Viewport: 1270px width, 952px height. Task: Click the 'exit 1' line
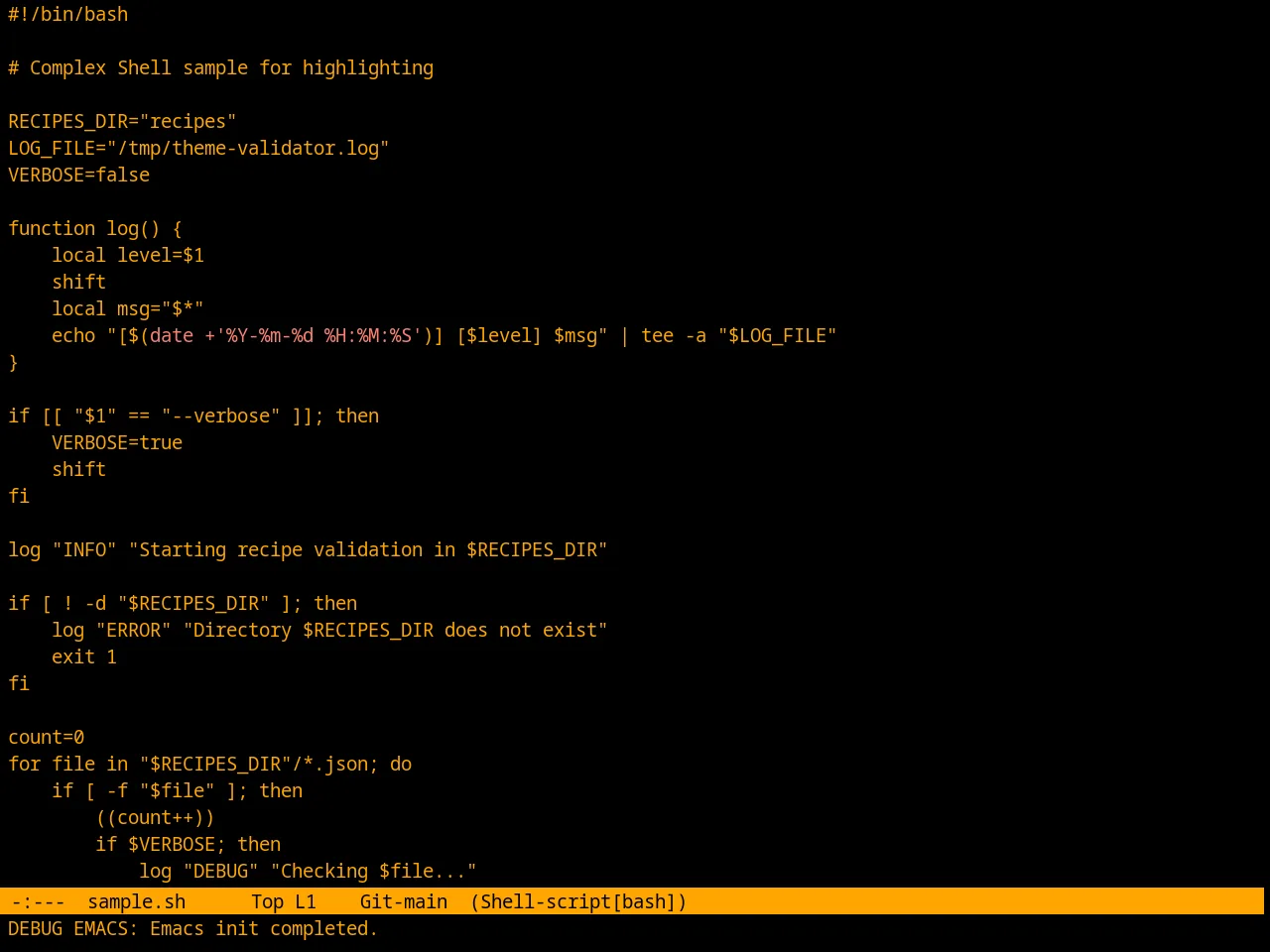click(84, 656)
